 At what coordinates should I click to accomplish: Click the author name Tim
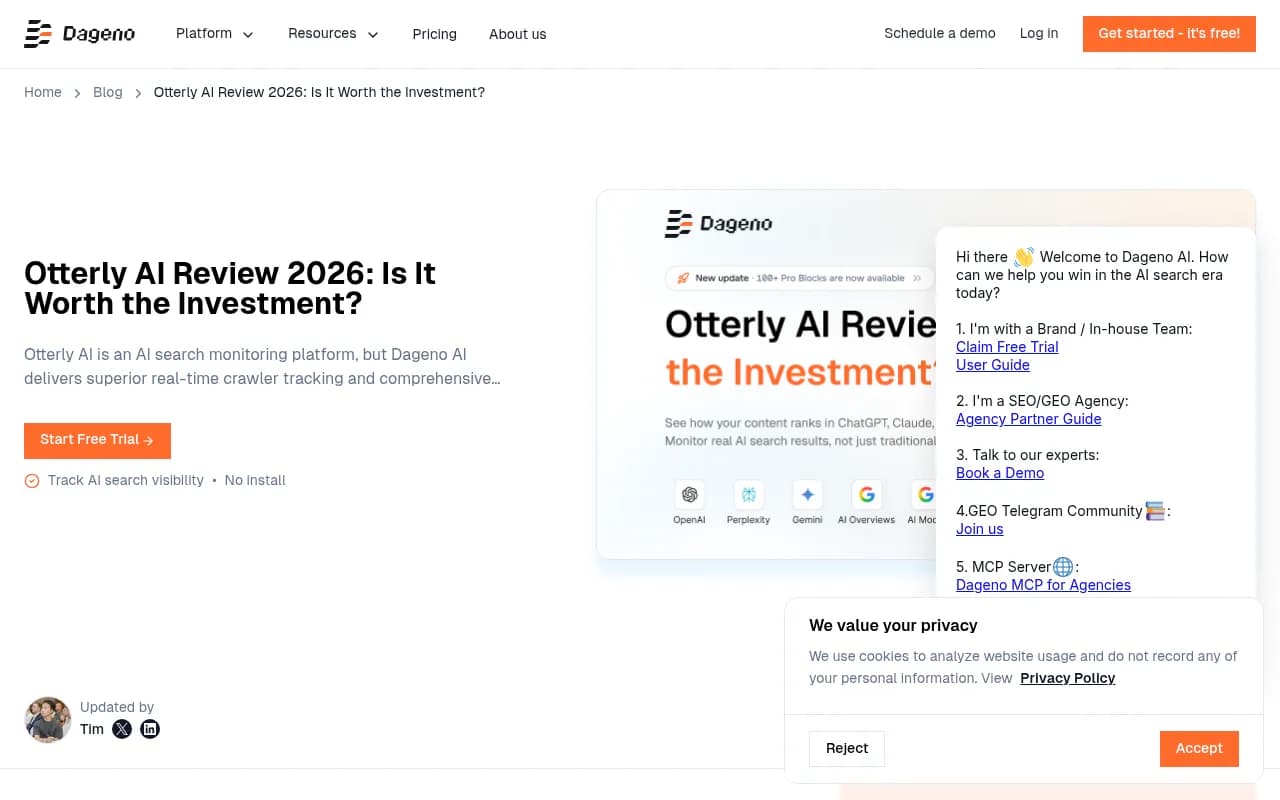tap(92, 729)
